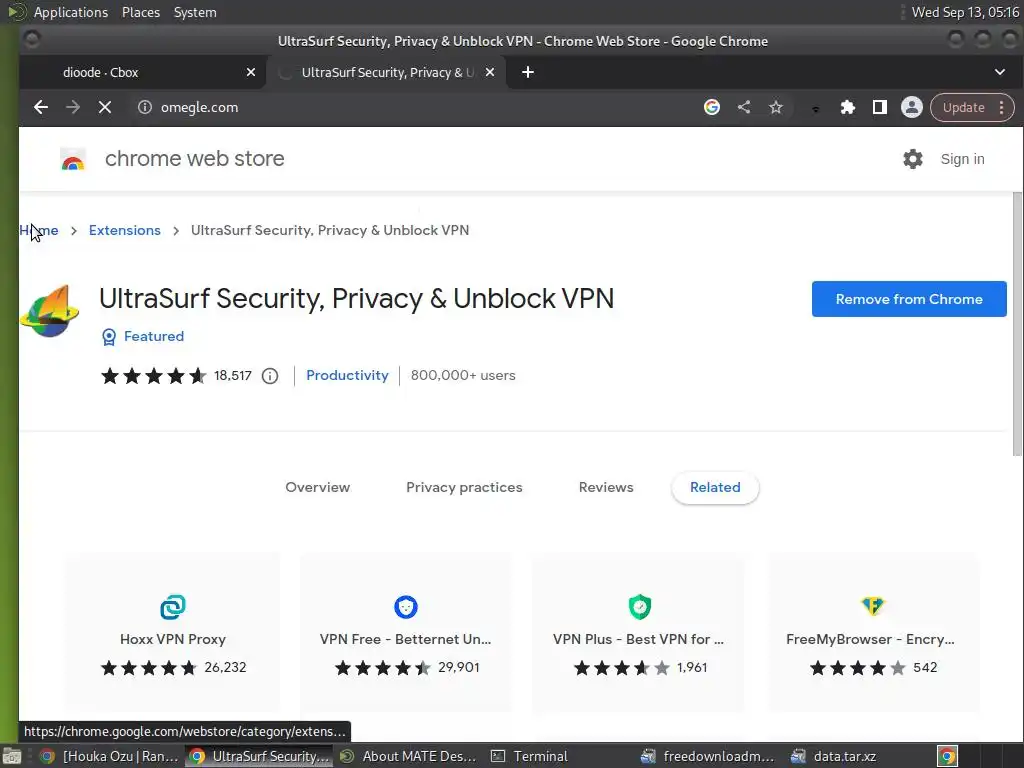Open the Hoxx VPN Proxy card icon
This screenshot has width=1024, height=768.
173,607
